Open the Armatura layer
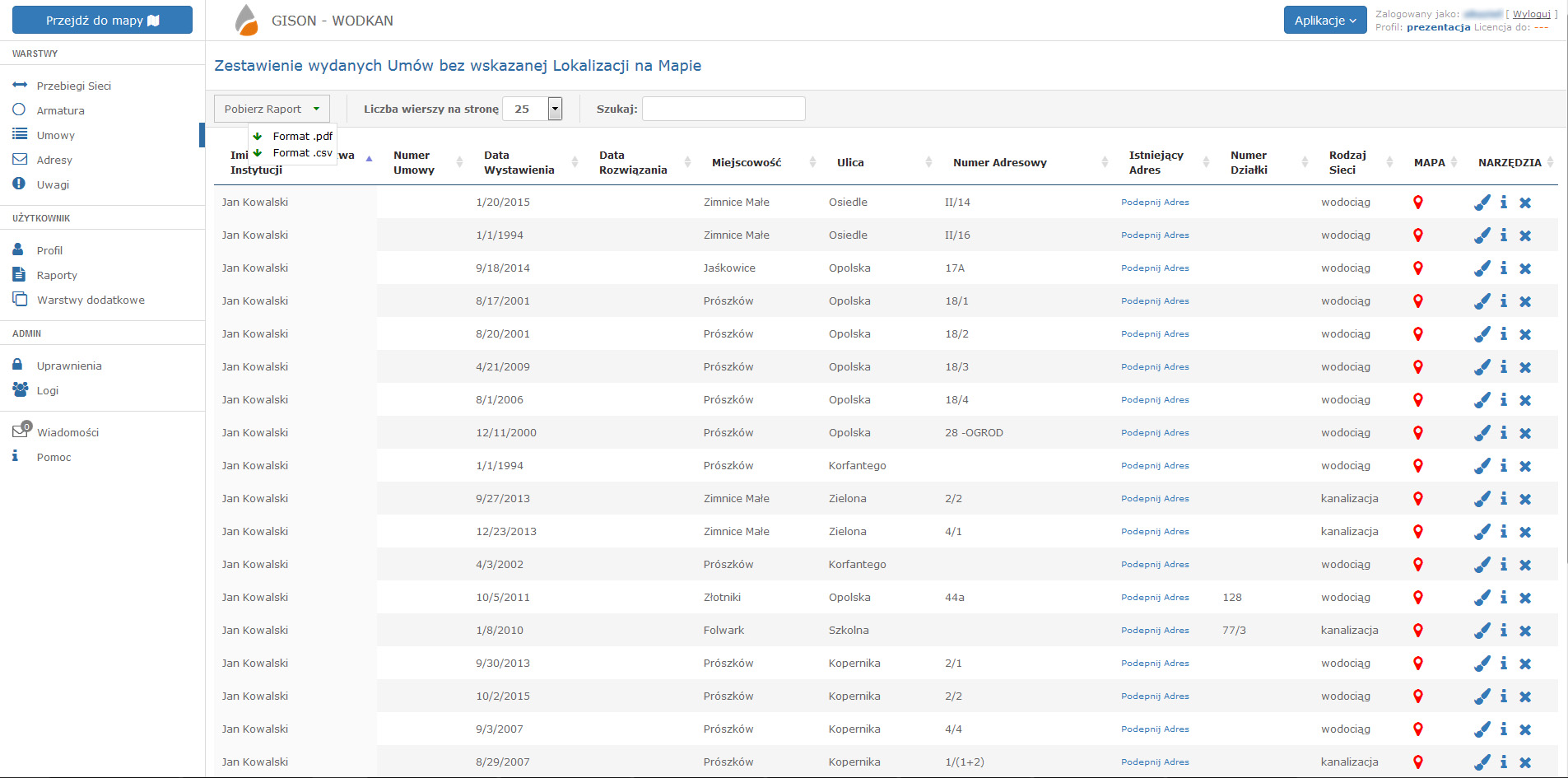Image resolution: width=1568 pixels, height=778 pixels. (x=60, y=110)
